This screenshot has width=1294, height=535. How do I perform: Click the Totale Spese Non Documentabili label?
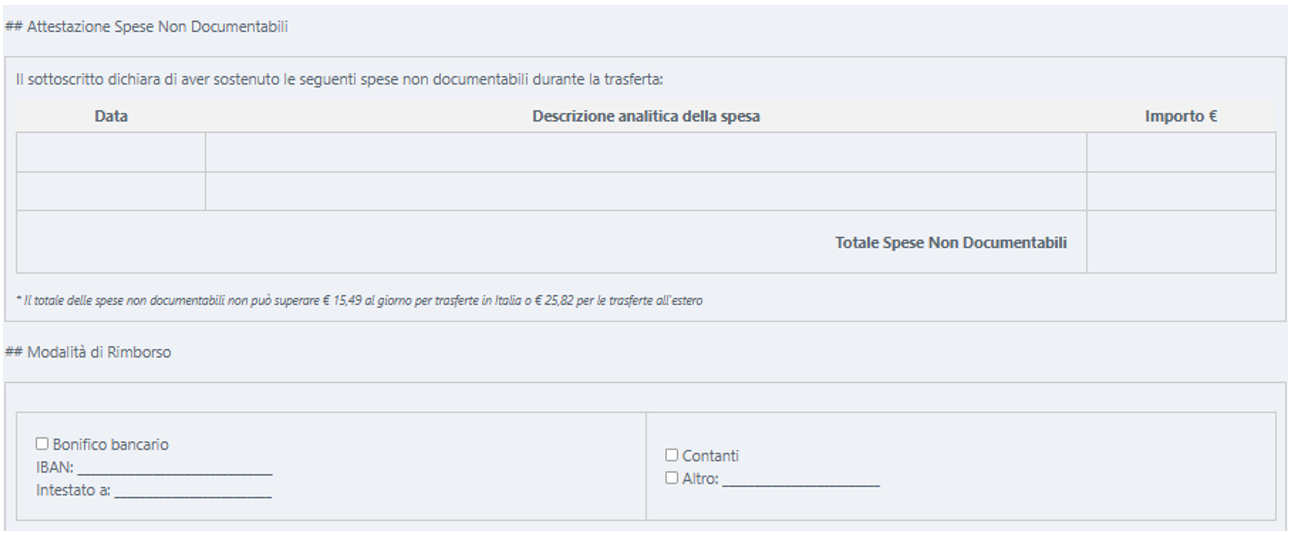click(x=951, y=242)
